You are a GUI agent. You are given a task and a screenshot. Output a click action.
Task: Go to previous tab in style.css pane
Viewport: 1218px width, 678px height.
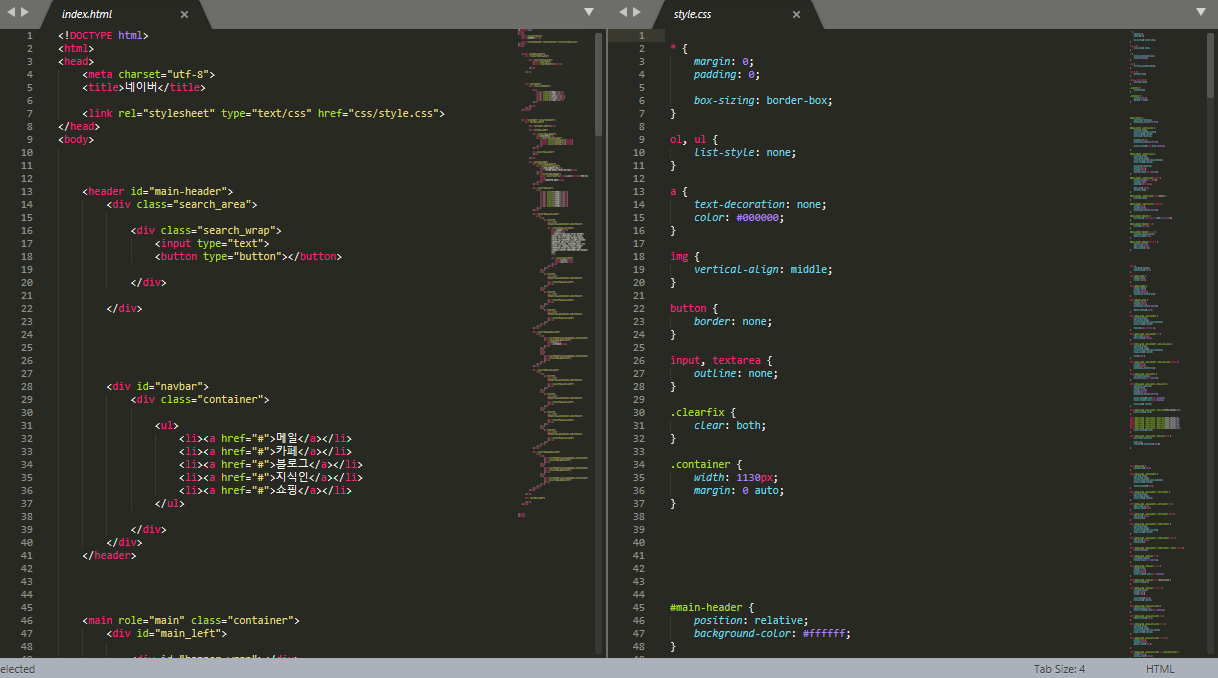[623, 12]
